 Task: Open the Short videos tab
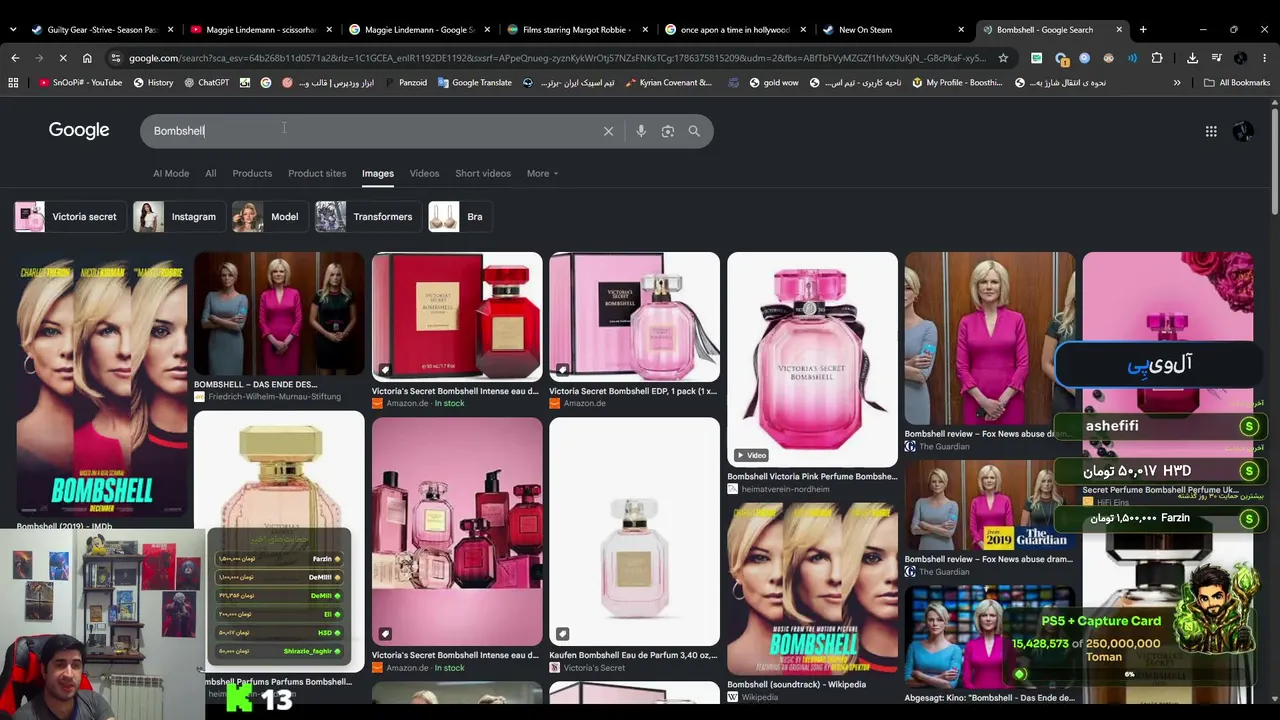(483, 174)
